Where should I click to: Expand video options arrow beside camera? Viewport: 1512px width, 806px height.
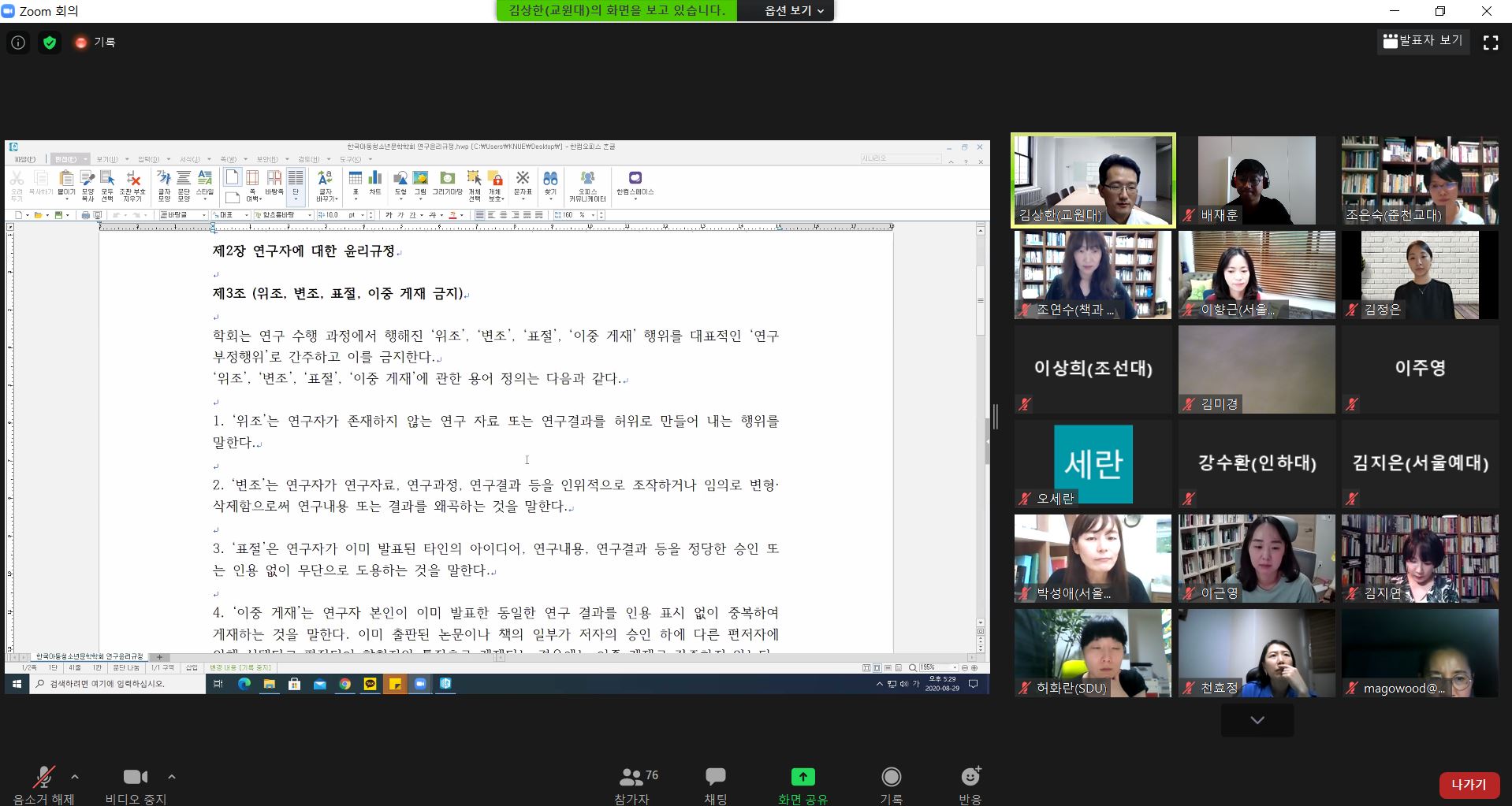pos(172,777)
